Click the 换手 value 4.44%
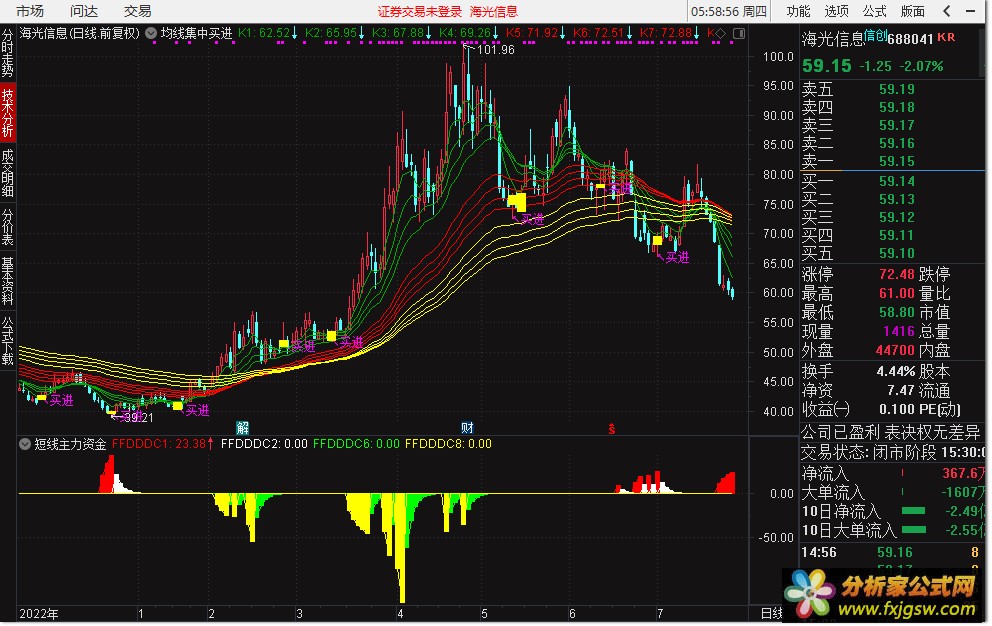992x626 pixels. [896, 372]
